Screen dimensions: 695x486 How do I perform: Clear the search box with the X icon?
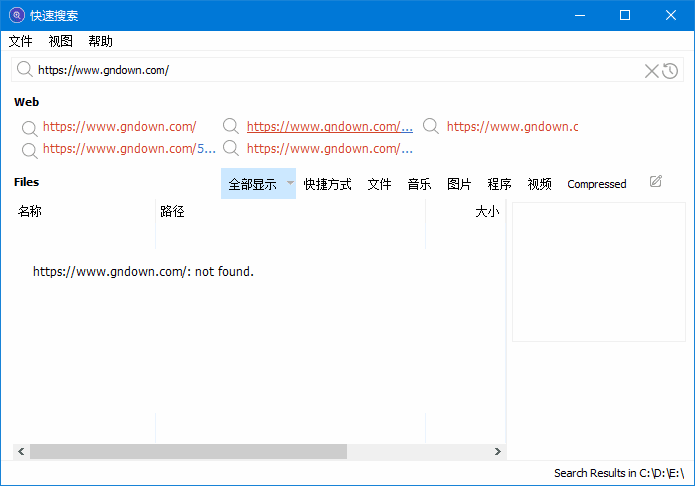651,71
